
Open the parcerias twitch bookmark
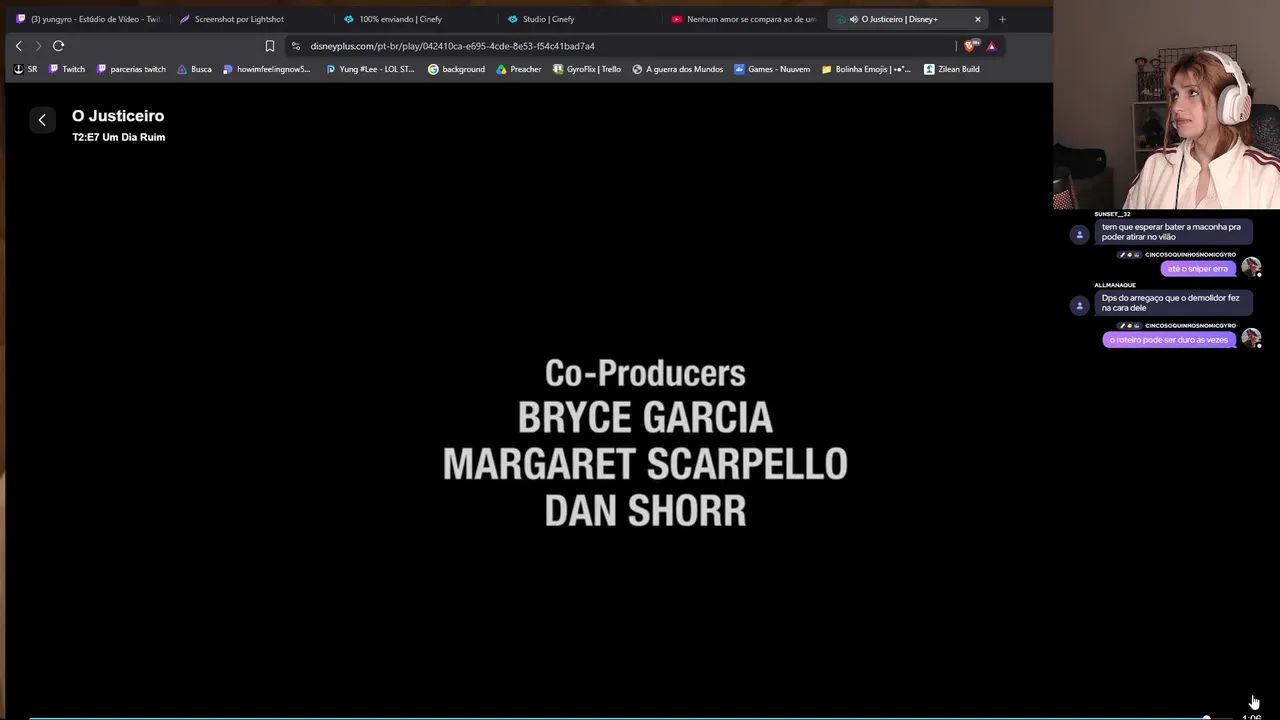click(x=131, y=69)
